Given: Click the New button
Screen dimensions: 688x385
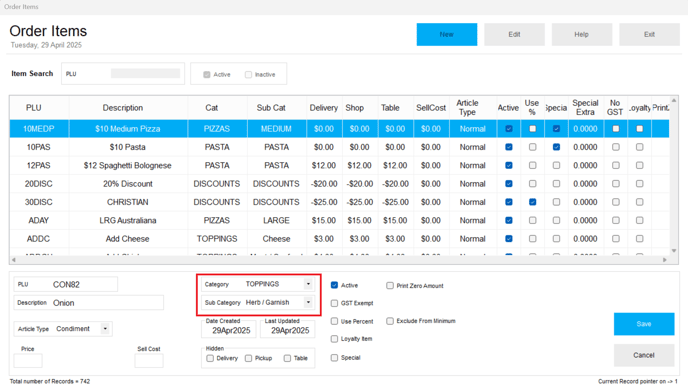Looking at the screenshot, I should pos(447,34).
